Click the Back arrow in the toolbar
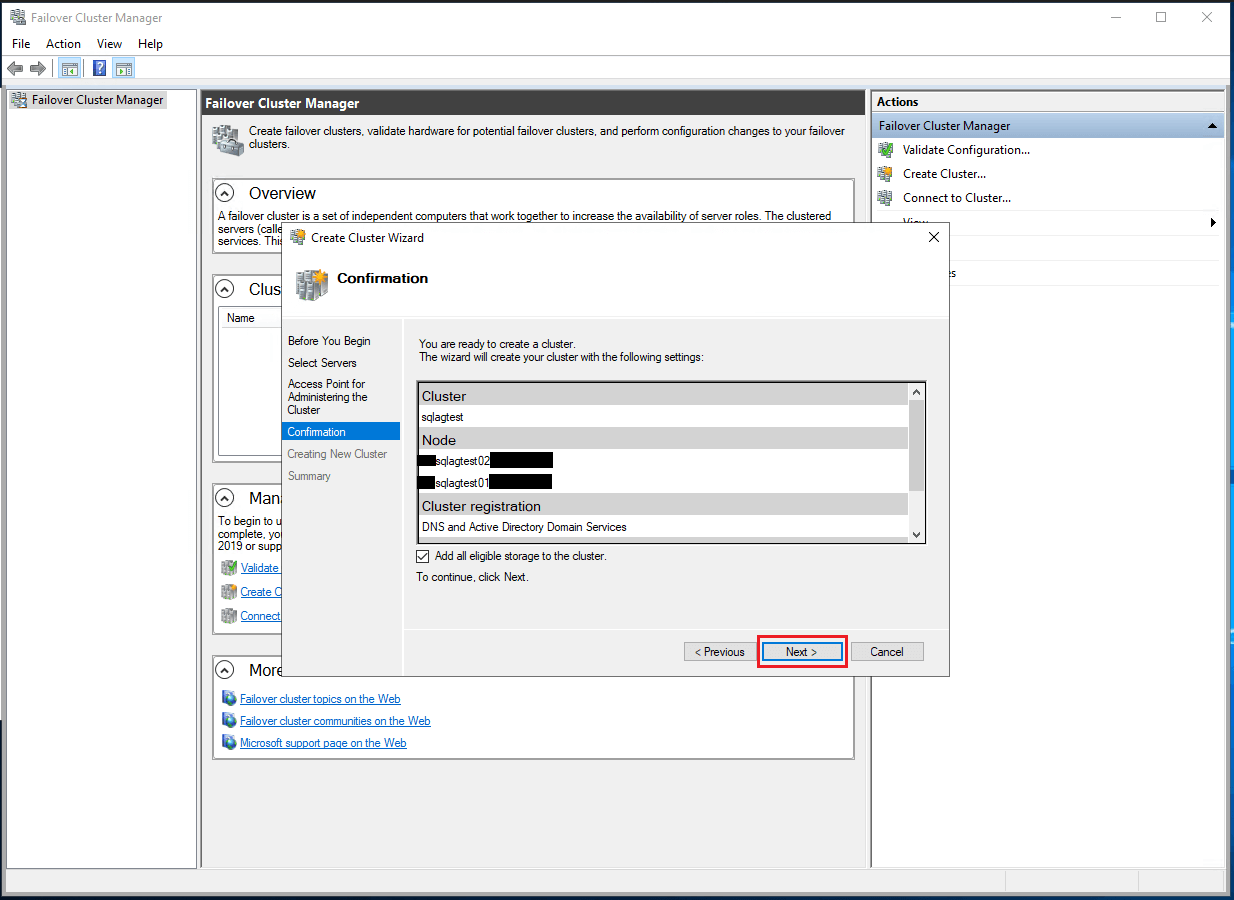Viewport: 1234px width, 900px height. (14, 68)
